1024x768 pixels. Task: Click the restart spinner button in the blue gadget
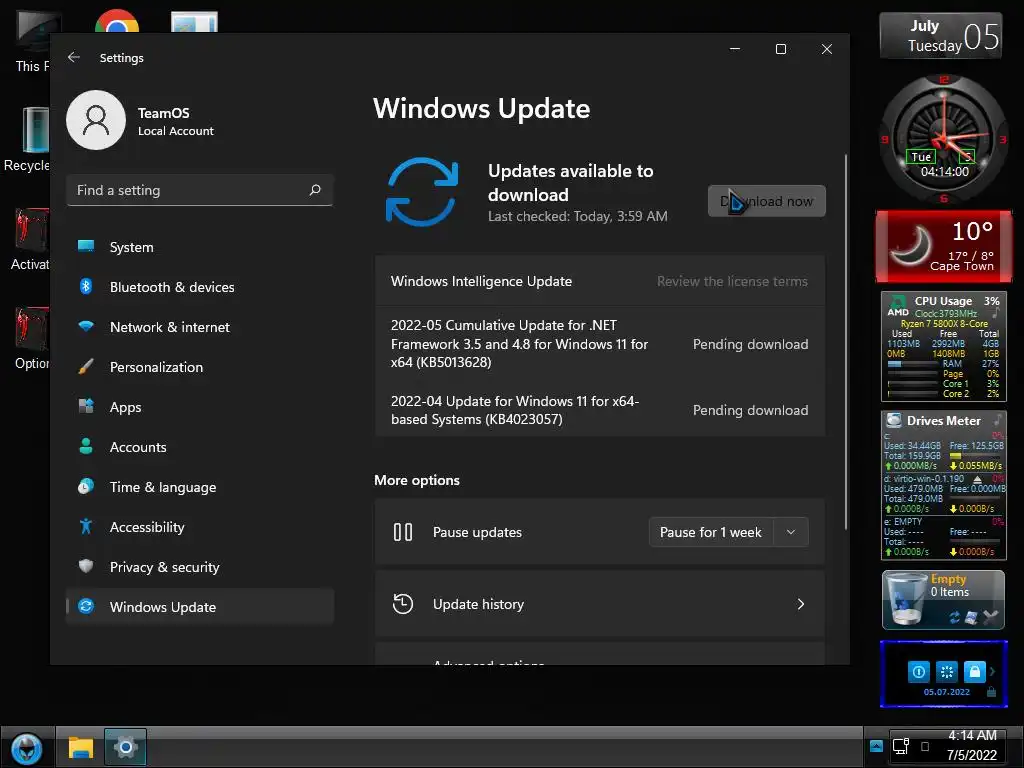(x=946, y=671)
